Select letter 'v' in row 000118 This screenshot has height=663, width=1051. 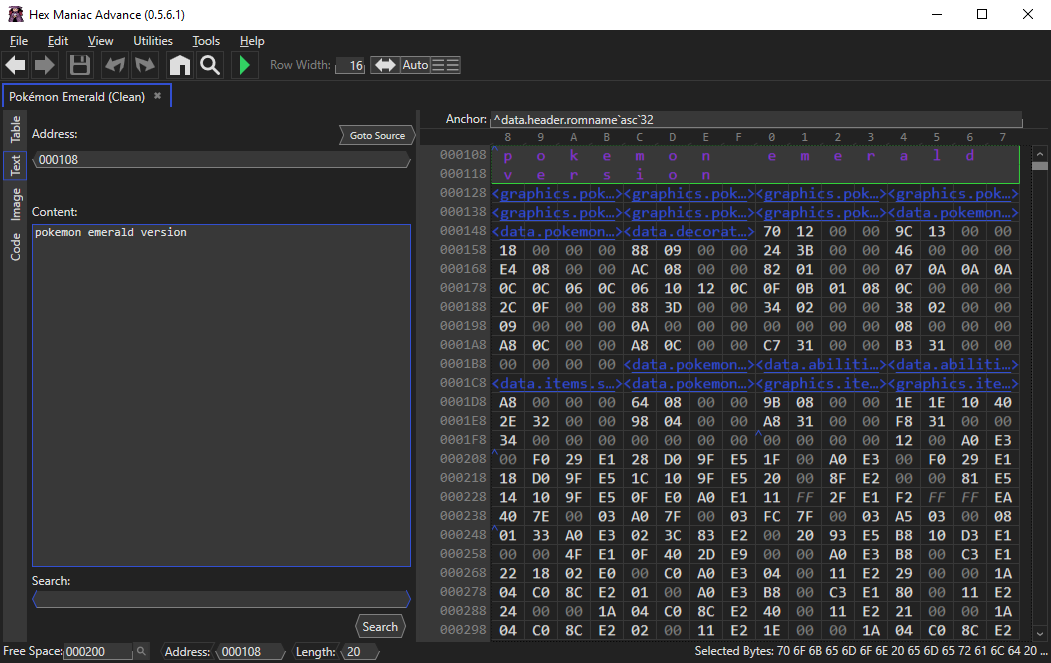pyautogui.click(x=508, y=174)
